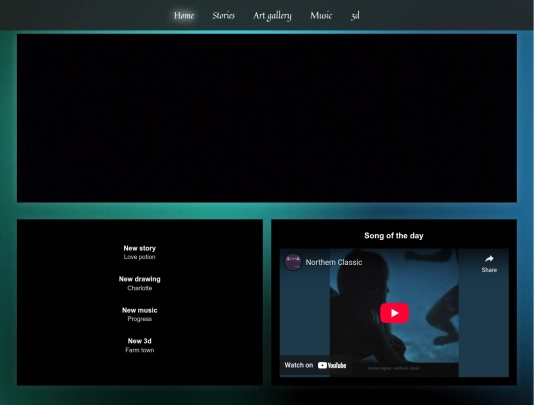Click the Share arrow icon on the video

[x=489, y=259]
